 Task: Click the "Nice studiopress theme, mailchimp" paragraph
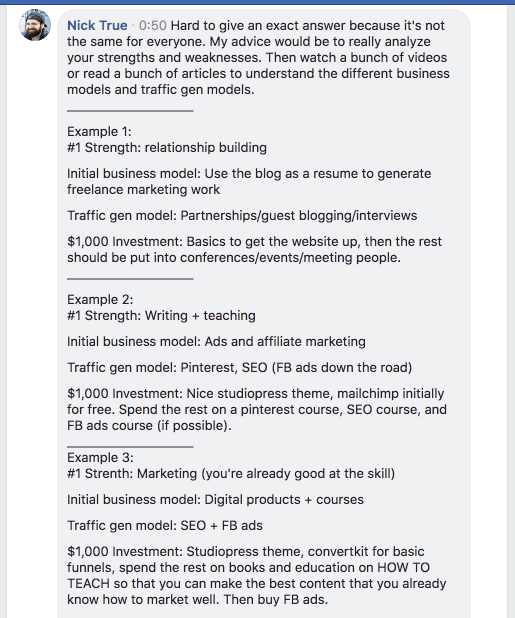(x=257, y=410)
